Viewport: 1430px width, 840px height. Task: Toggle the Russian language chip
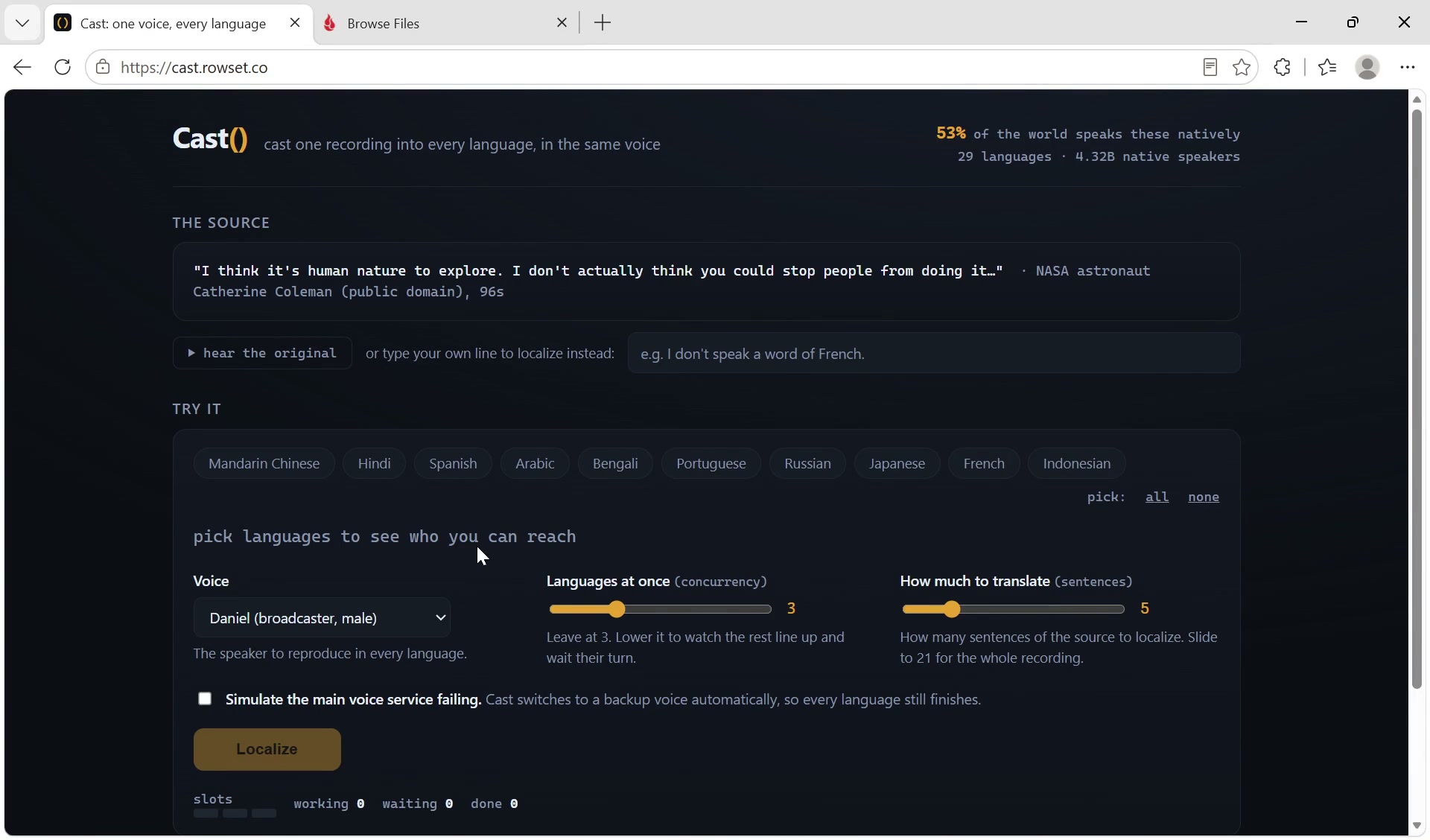[807, 464]
